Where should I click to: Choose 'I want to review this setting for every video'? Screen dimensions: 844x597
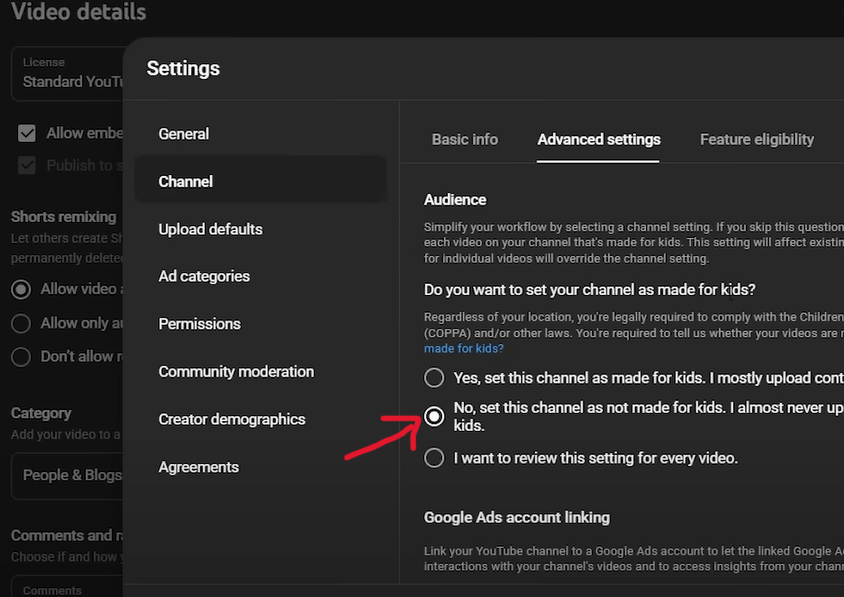[x=434, y=458]
